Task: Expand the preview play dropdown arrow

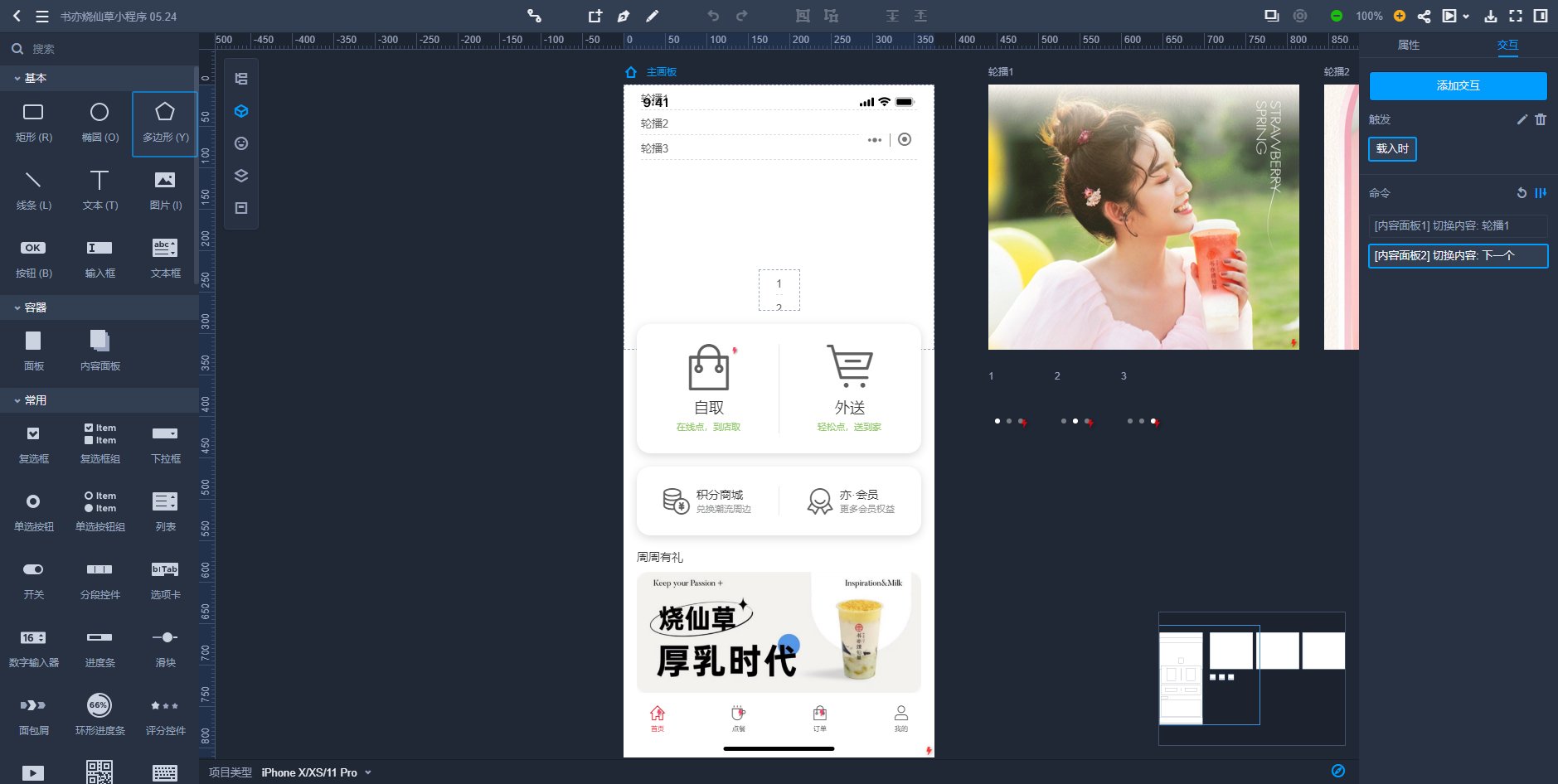Action: [x=1466, y=17]
